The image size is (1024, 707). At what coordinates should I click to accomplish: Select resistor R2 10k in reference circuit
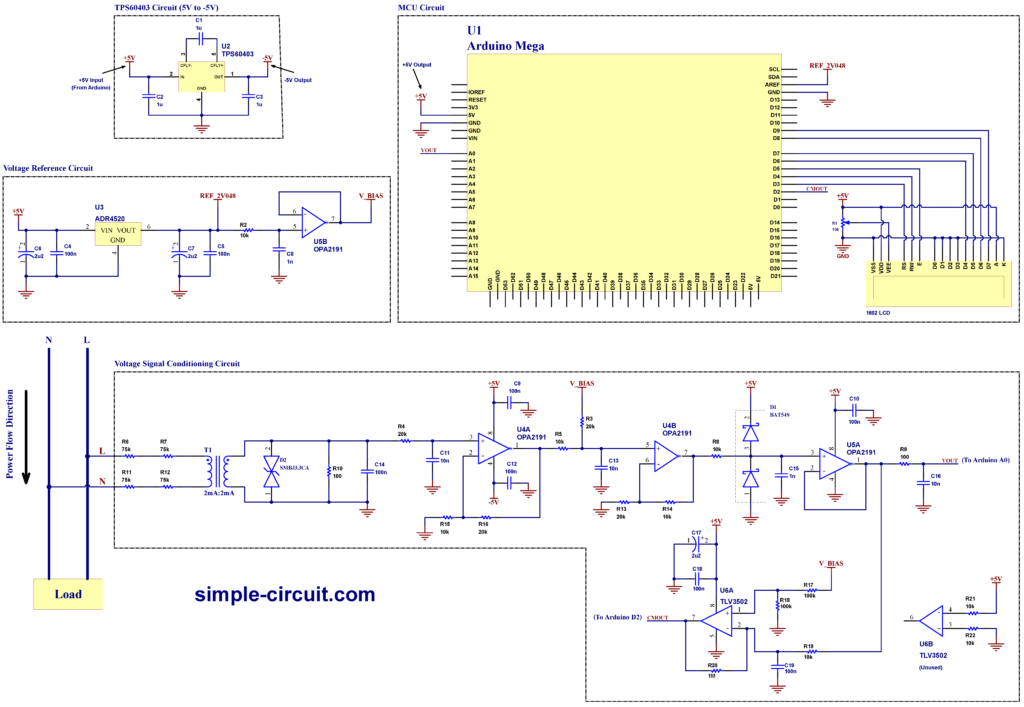click(248, 230)
